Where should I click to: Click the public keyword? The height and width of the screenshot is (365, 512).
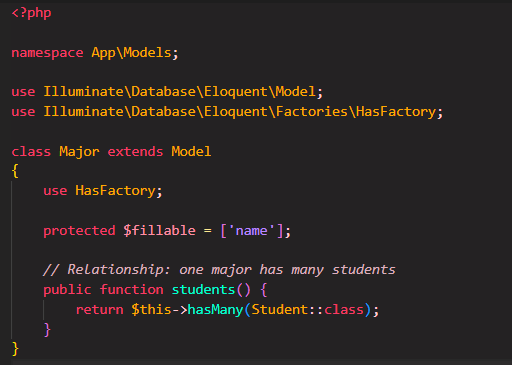pyautogui.click(x=67, y=290)
